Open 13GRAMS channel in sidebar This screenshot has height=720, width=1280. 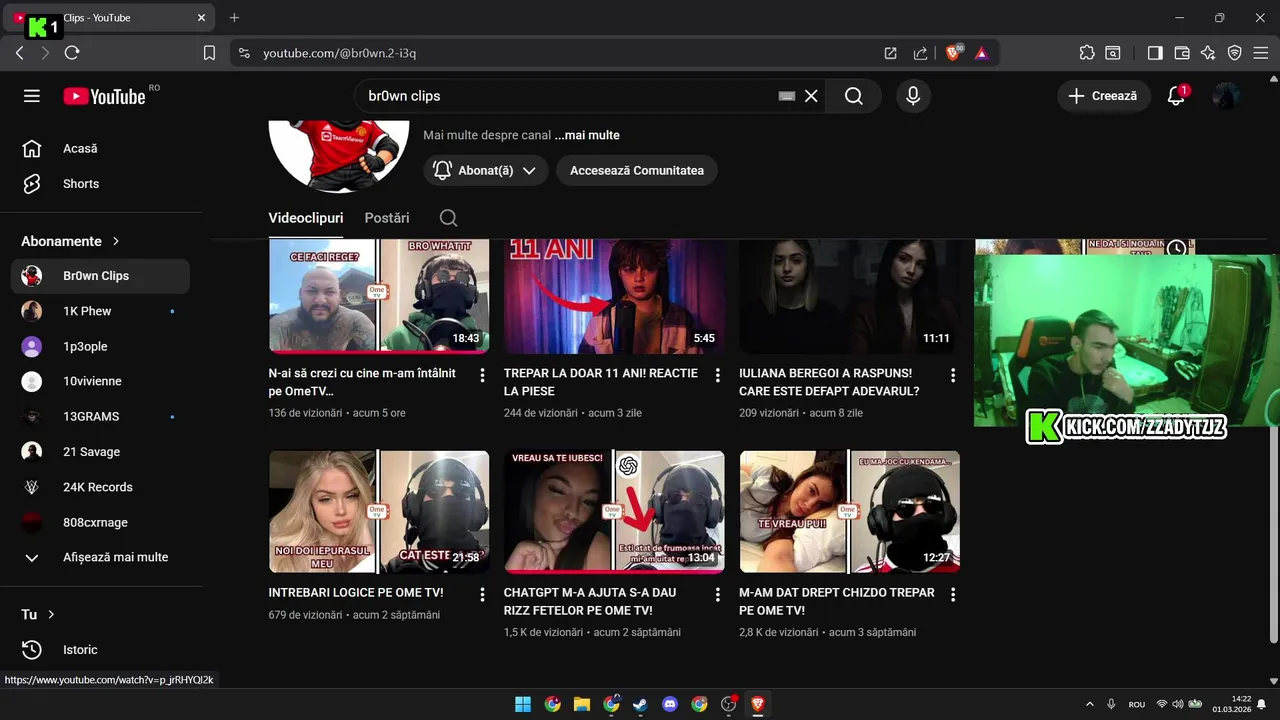click(100, 417)
